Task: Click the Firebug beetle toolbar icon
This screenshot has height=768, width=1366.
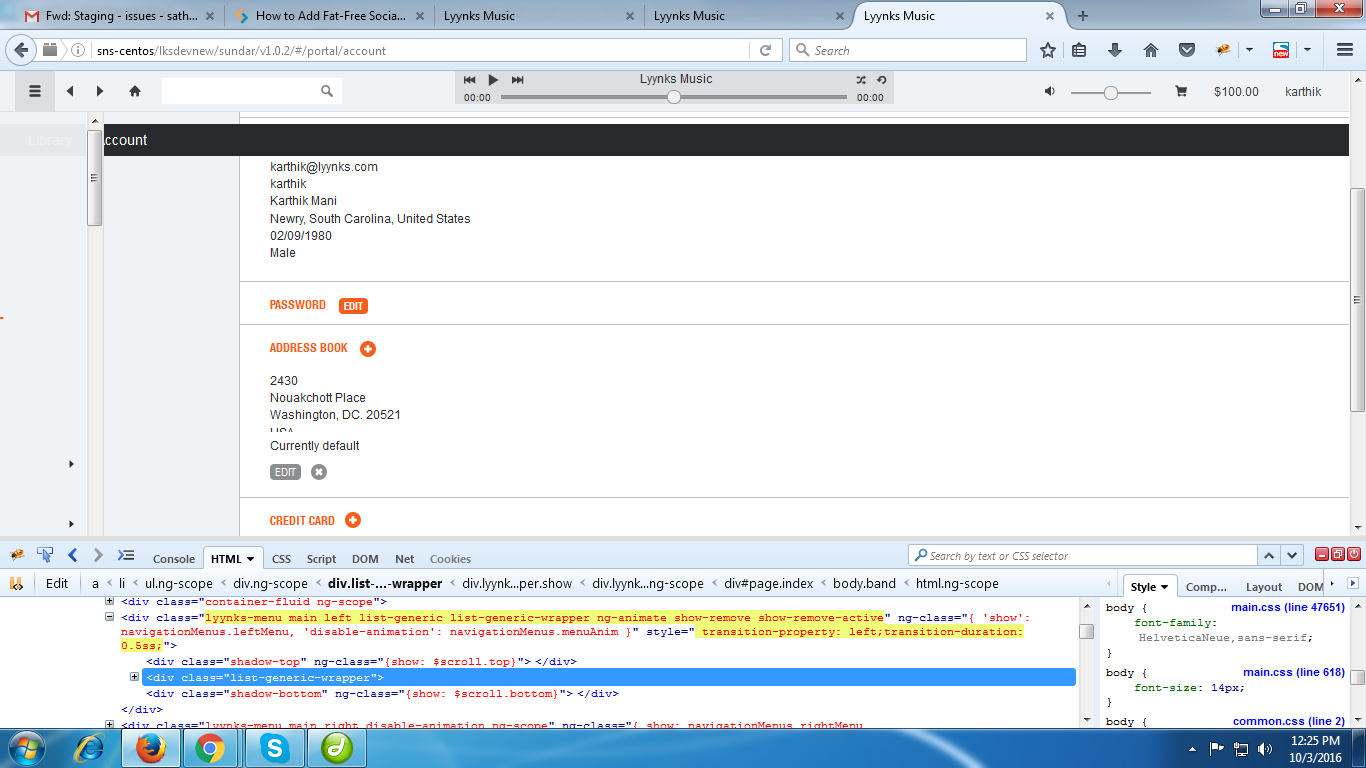Action: tap(1222, 50)
